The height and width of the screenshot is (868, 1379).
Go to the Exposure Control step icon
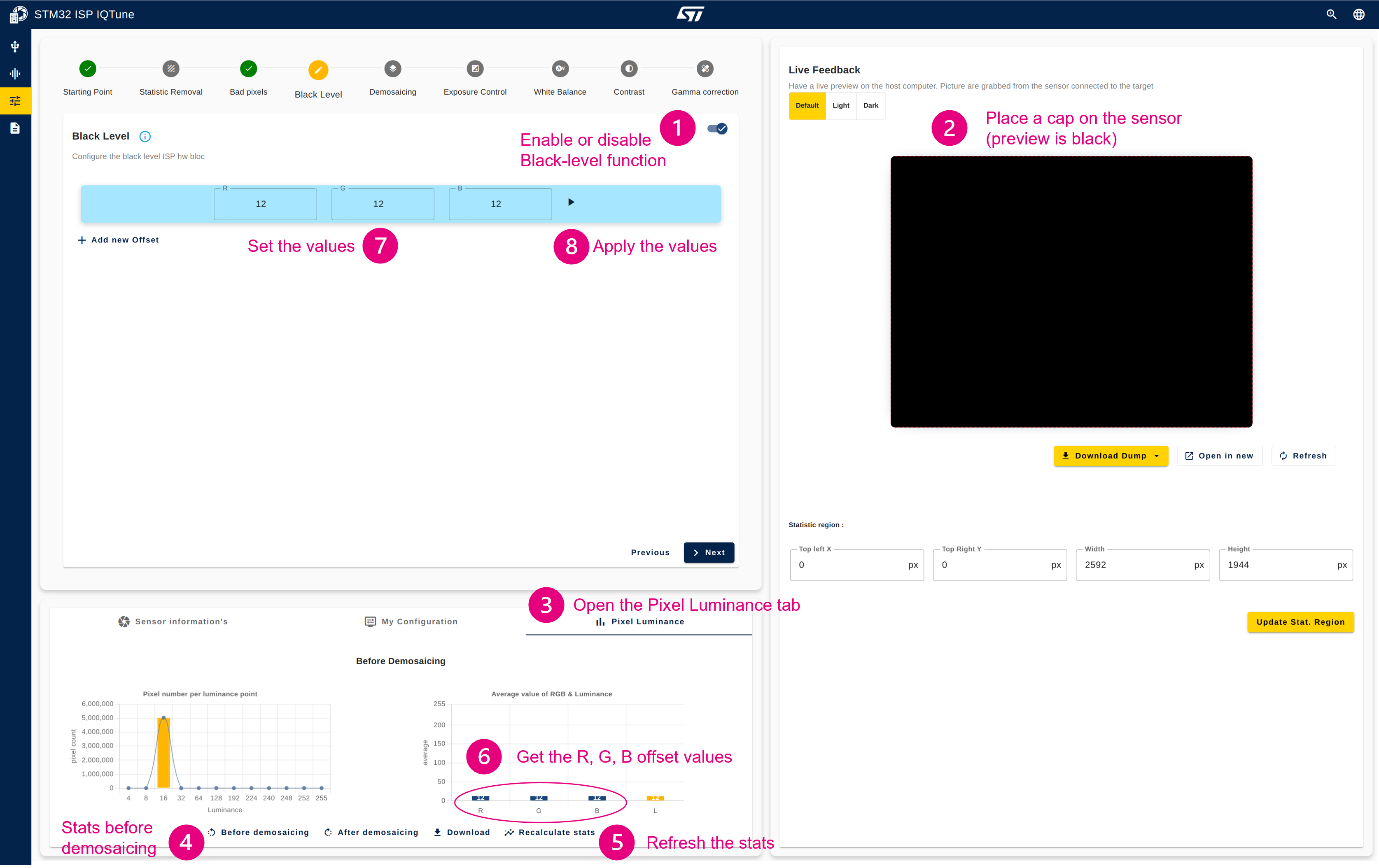[x=475, y=69]
